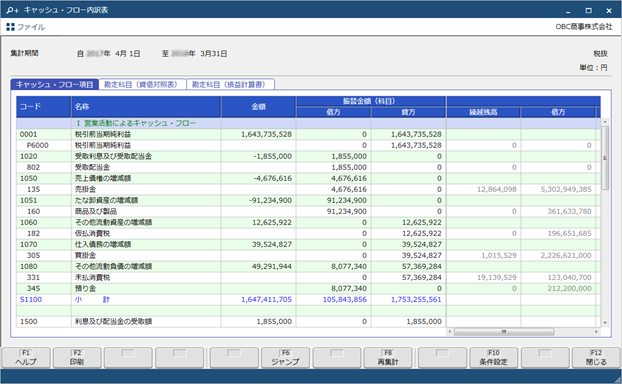Click amount 39,524,827 in row 1070
Image resolution: width=622 pixels, height=384 pixels.
[272, 244]
